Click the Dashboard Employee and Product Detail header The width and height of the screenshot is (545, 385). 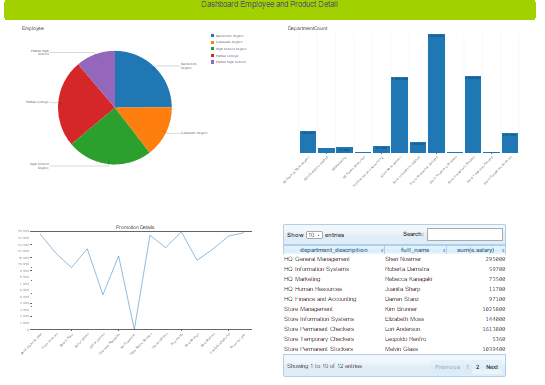[270, 4]
